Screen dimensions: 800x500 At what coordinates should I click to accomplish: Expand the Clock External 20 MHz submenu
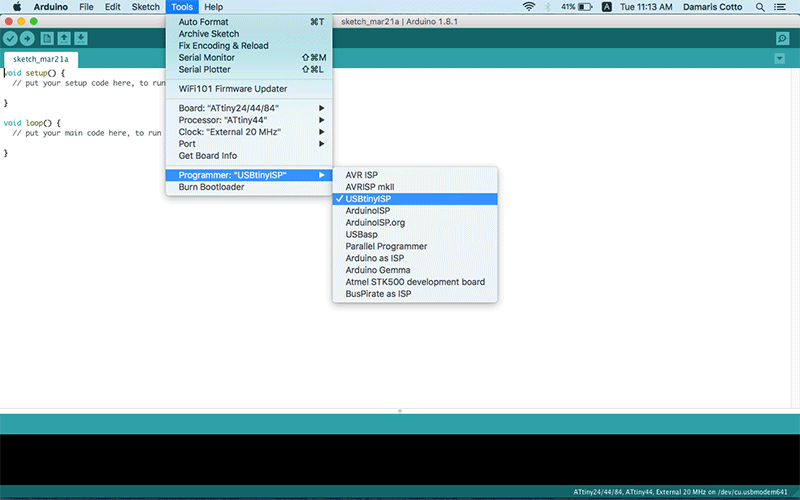(249, 132)
